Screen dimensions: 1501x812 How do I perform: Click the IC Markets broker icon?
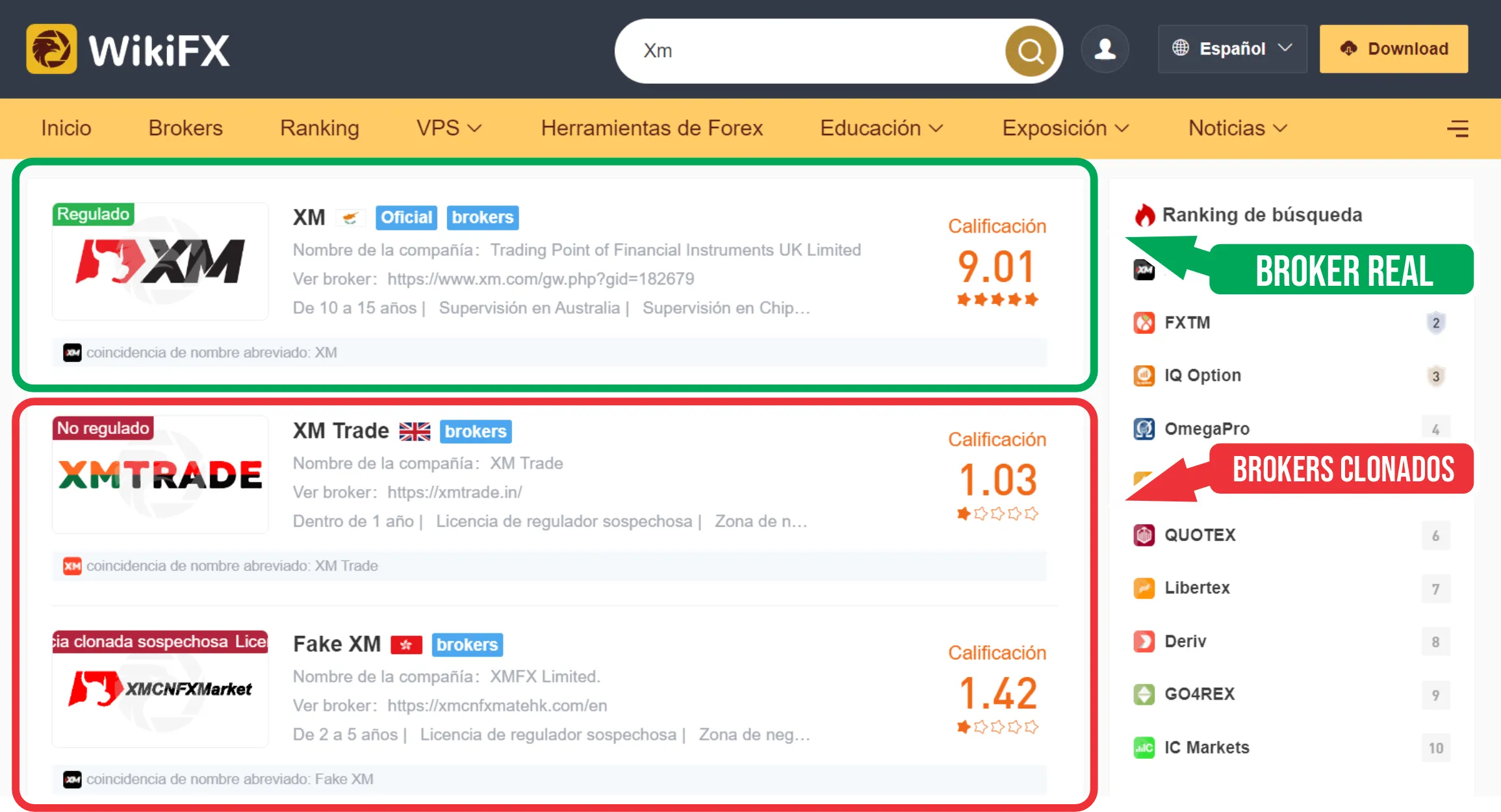[x=1144, y=748]
